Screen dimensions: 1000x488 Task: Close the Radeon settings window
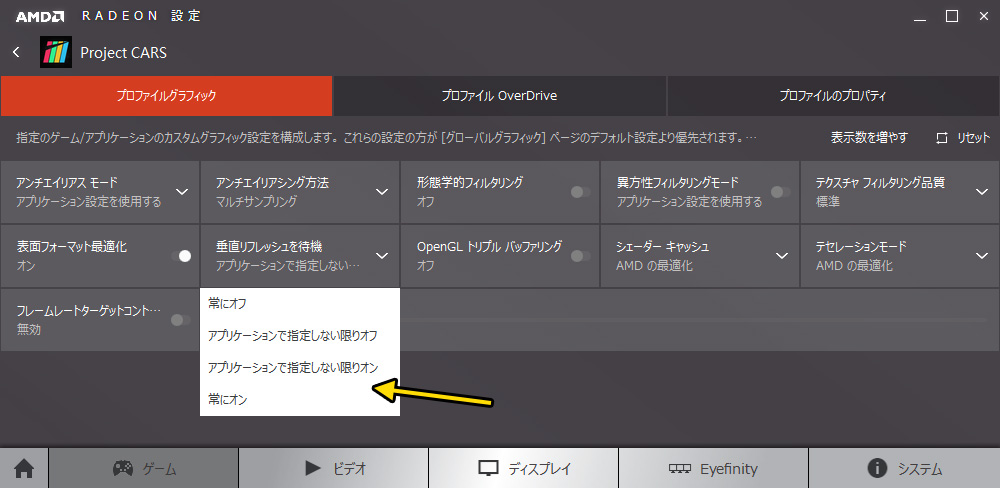984,17
